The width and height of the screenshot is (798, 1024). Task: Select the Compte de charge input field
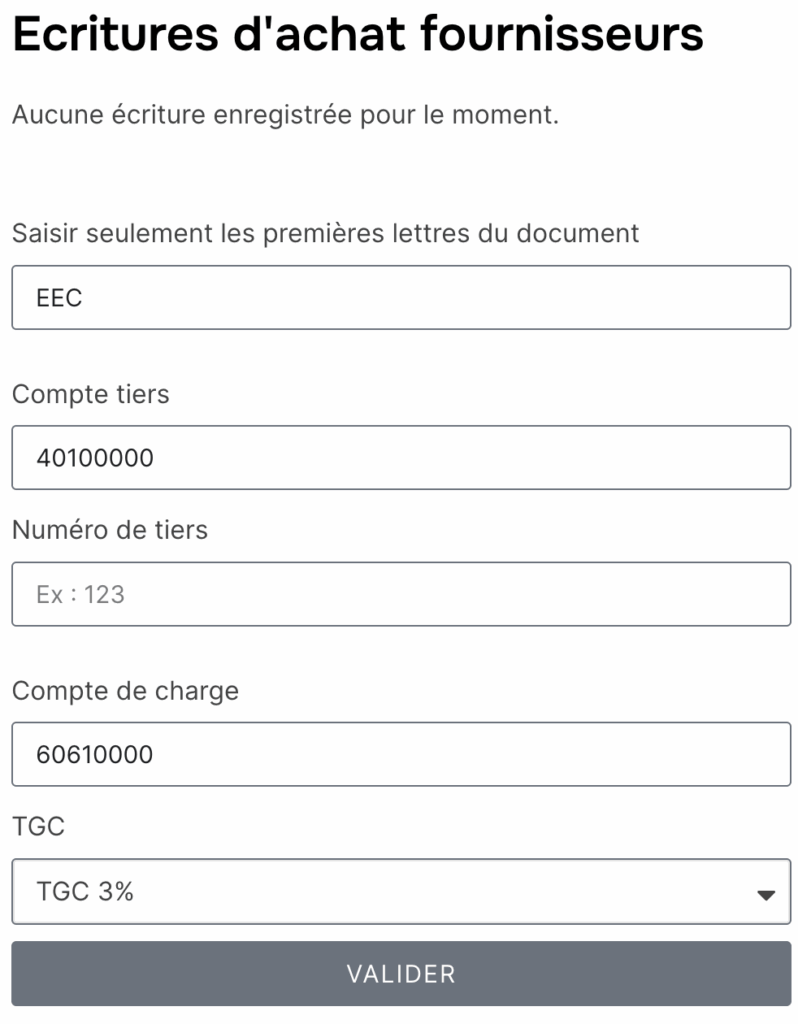pos(400,753)
